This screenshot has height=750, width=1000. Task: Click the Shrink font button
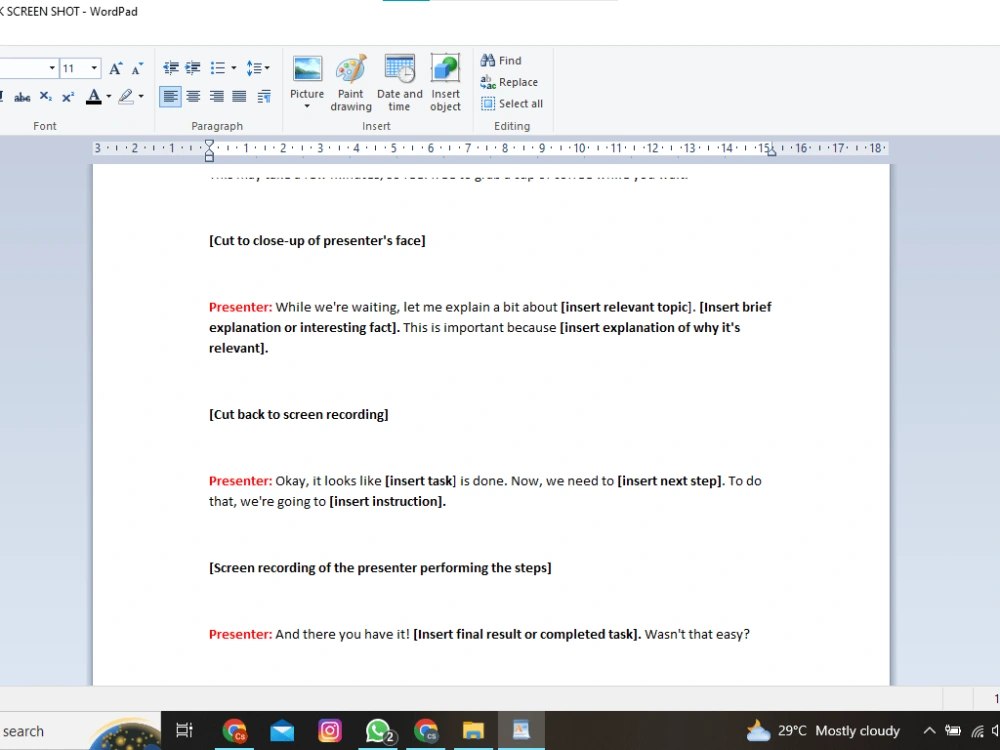[x=137, y=68]
